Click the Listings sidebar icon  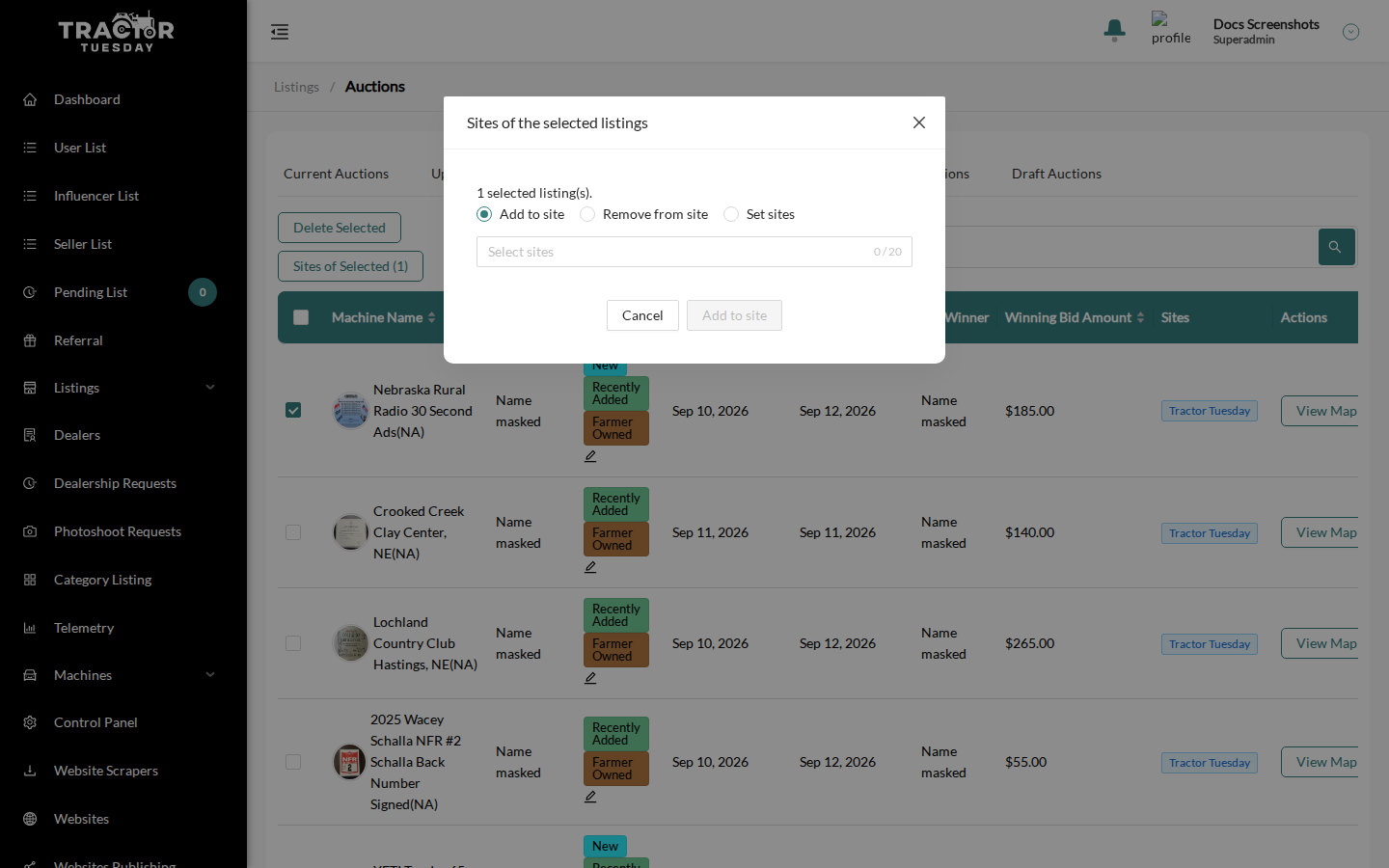[x=30, y=388]
